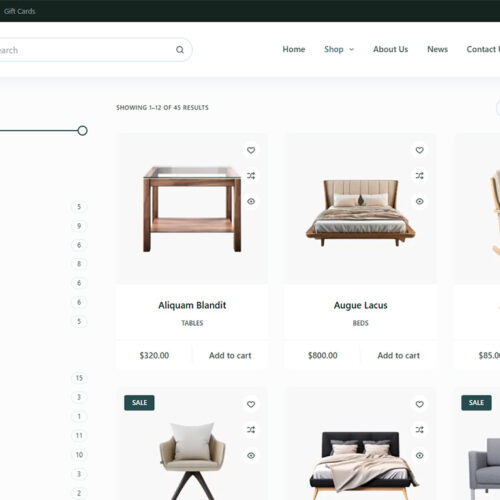Open the wooden glass table thumbnail
Viewport: 500px width, 500px height.
tap(192, 209)
